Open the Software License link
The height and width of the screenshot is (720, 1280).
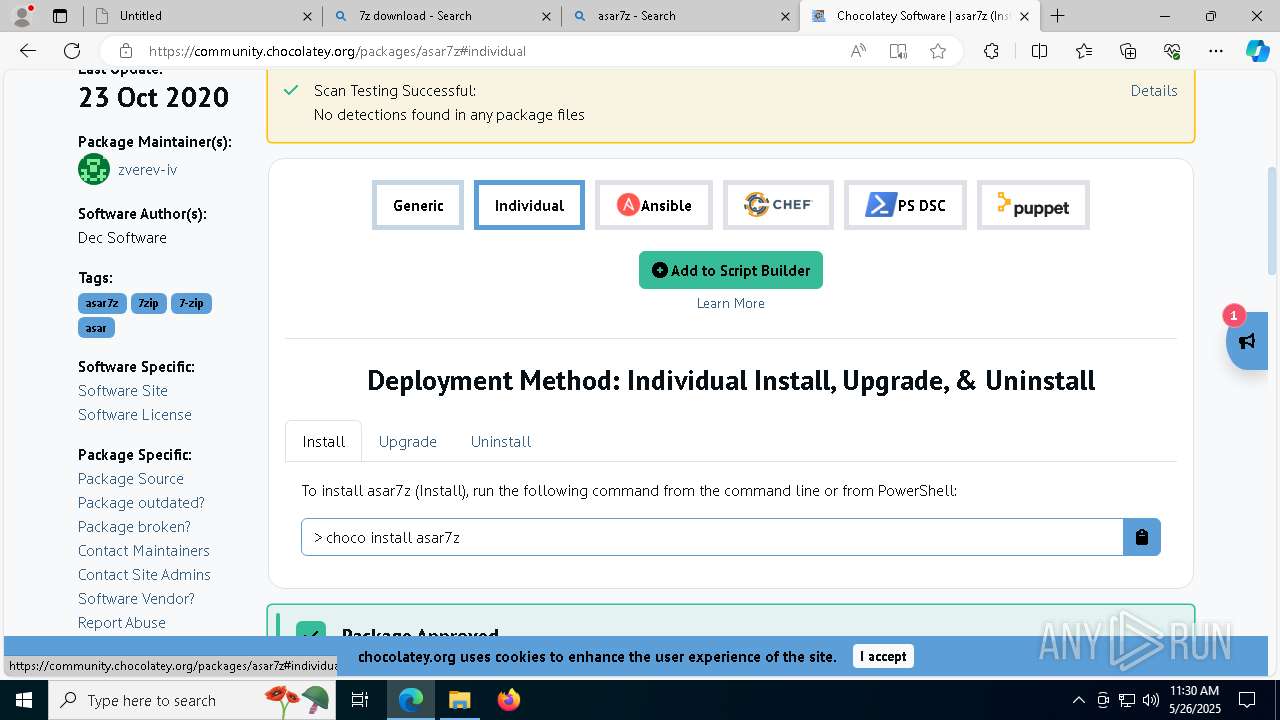pyautogui.click(x=135, y=414)
